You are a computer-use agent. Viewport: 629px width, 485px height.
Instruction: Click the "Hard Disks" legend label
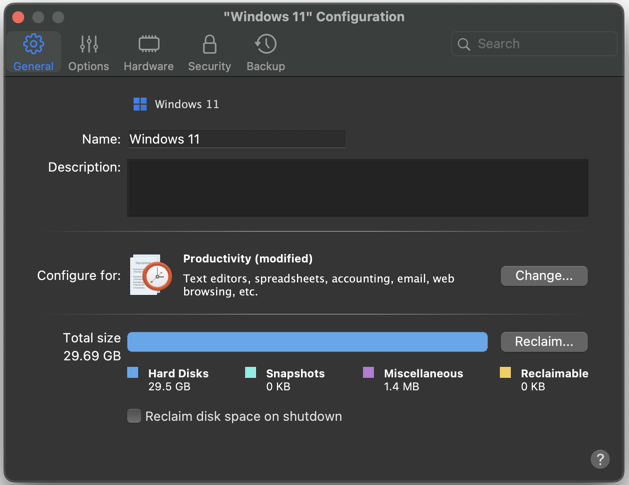178,373
